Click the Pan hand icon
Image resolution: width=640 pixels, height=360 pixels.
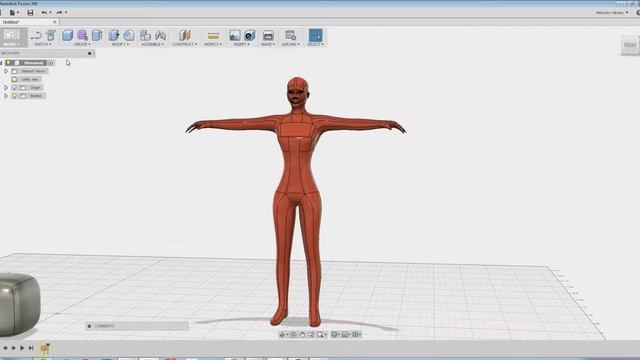point(302,334)
